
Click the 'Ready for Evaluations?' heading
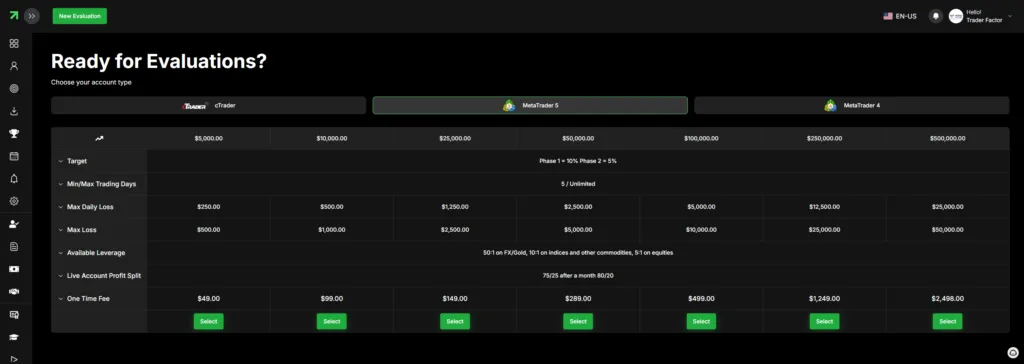[159, 61]
